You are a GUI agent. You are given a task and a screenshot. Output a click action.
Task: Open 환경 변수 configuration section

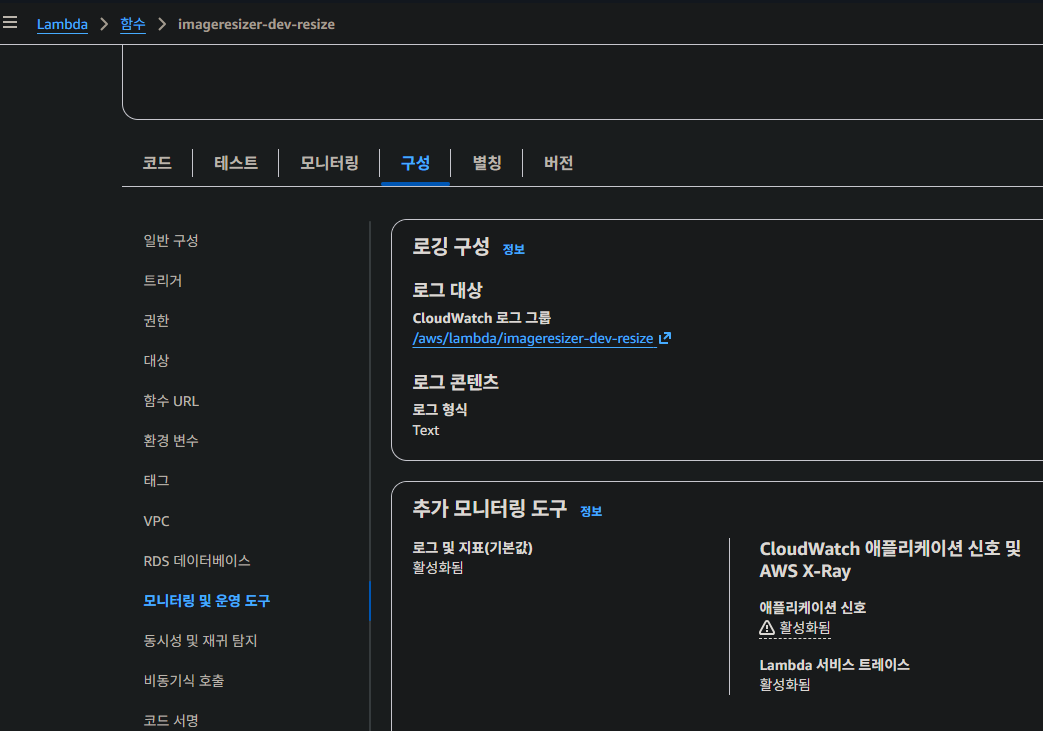tap(171, 440)
